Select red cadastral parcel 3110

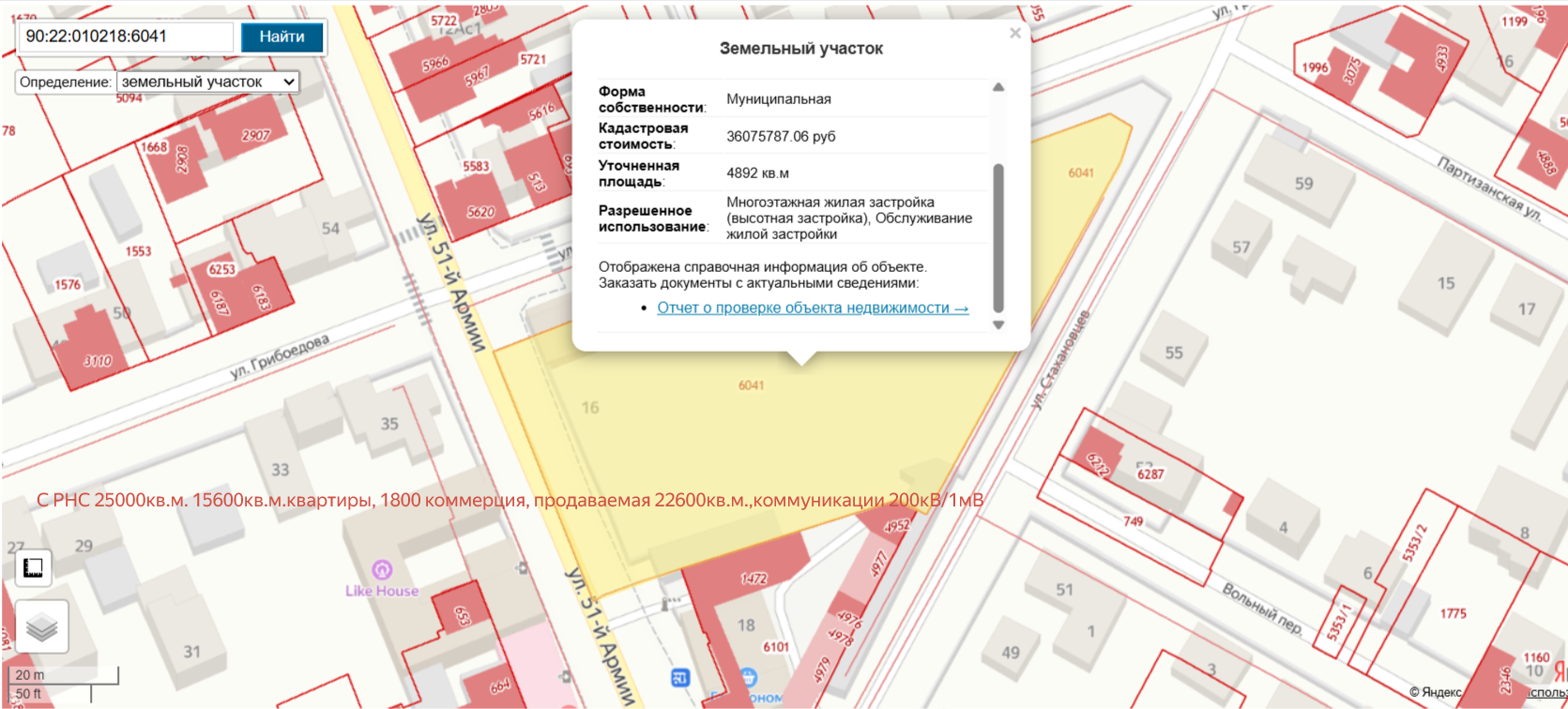click(96, 359)
